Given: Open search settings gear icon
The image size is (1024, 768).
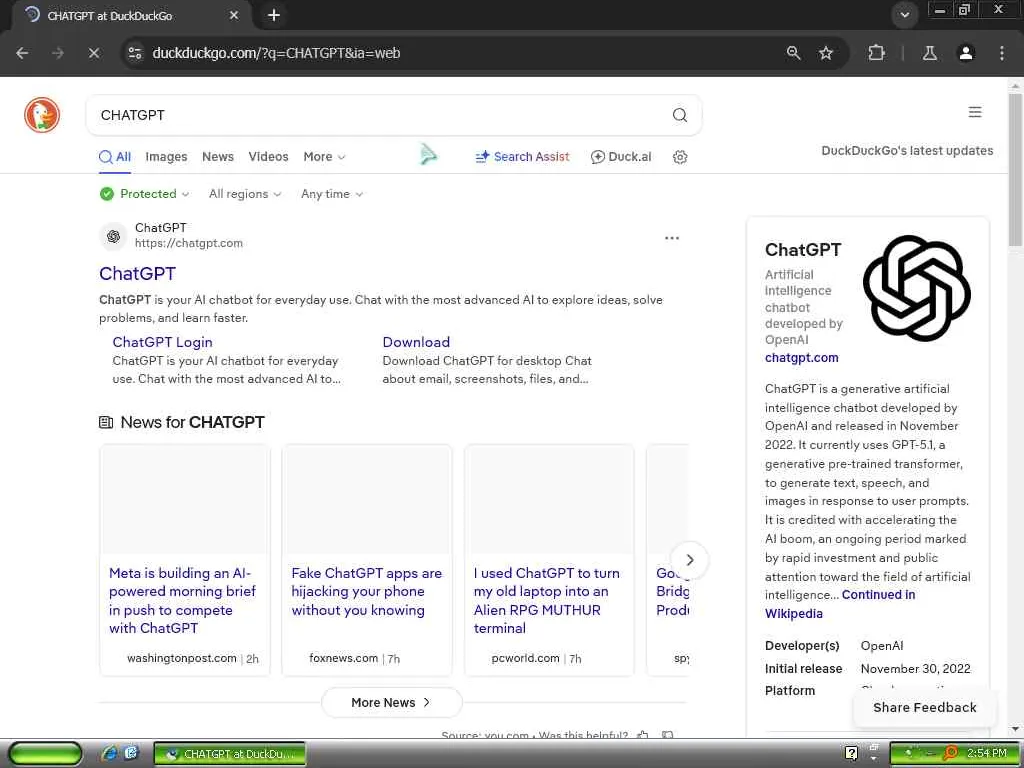Looking at the screenshot, I should 680,157.
